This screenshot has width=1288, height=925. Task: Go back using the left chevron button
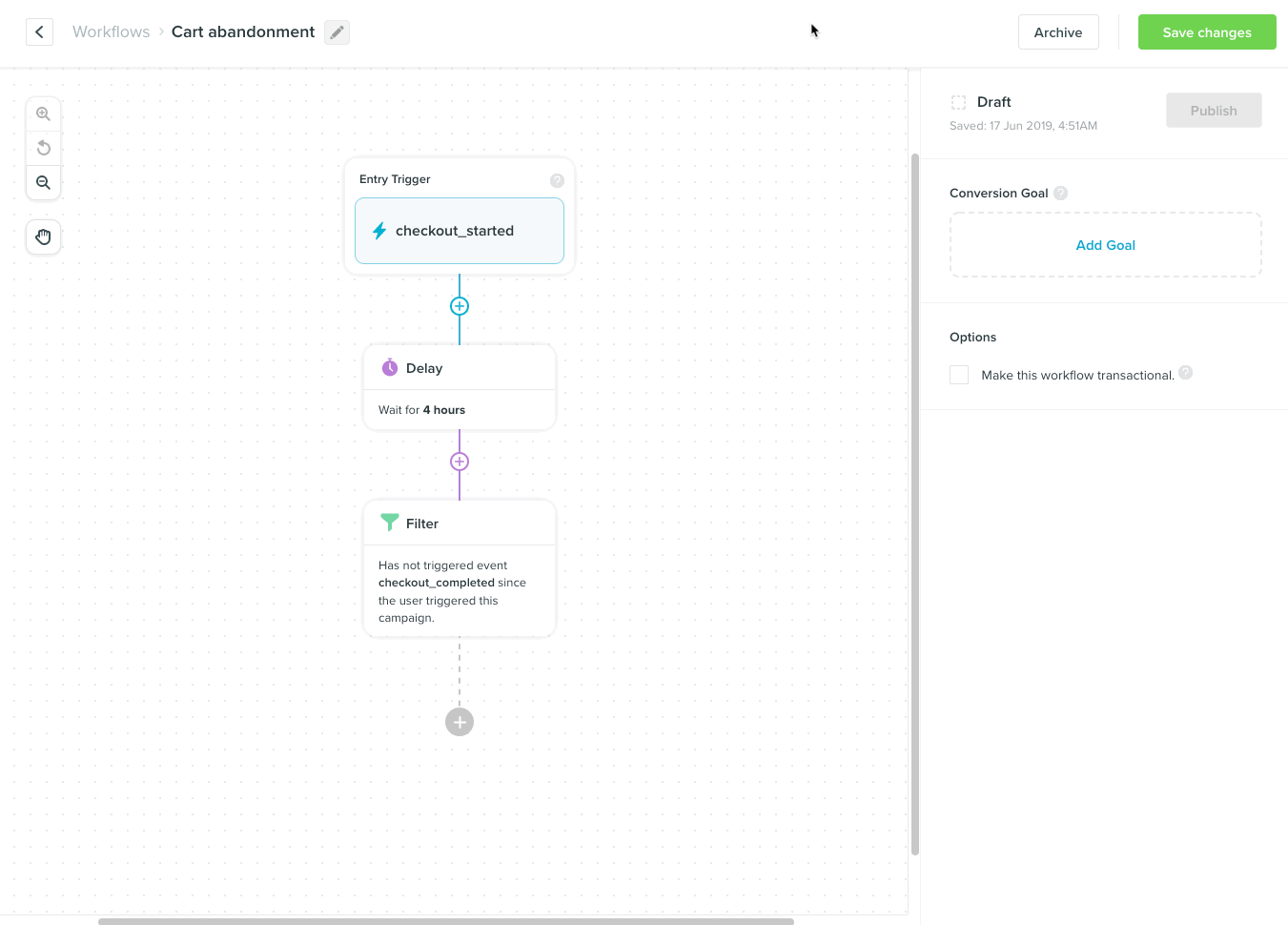(x=39, y=31)
